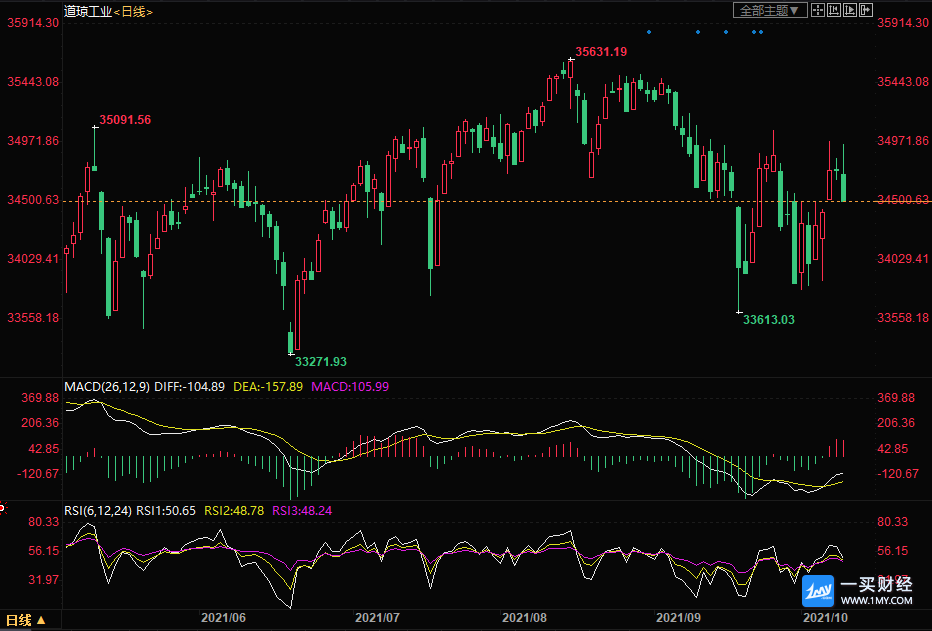Image resolution: width=932 pixels, height=631 pixels.
Task: Click the right RSI axis 56.15 value
Action: coord(893,551)
